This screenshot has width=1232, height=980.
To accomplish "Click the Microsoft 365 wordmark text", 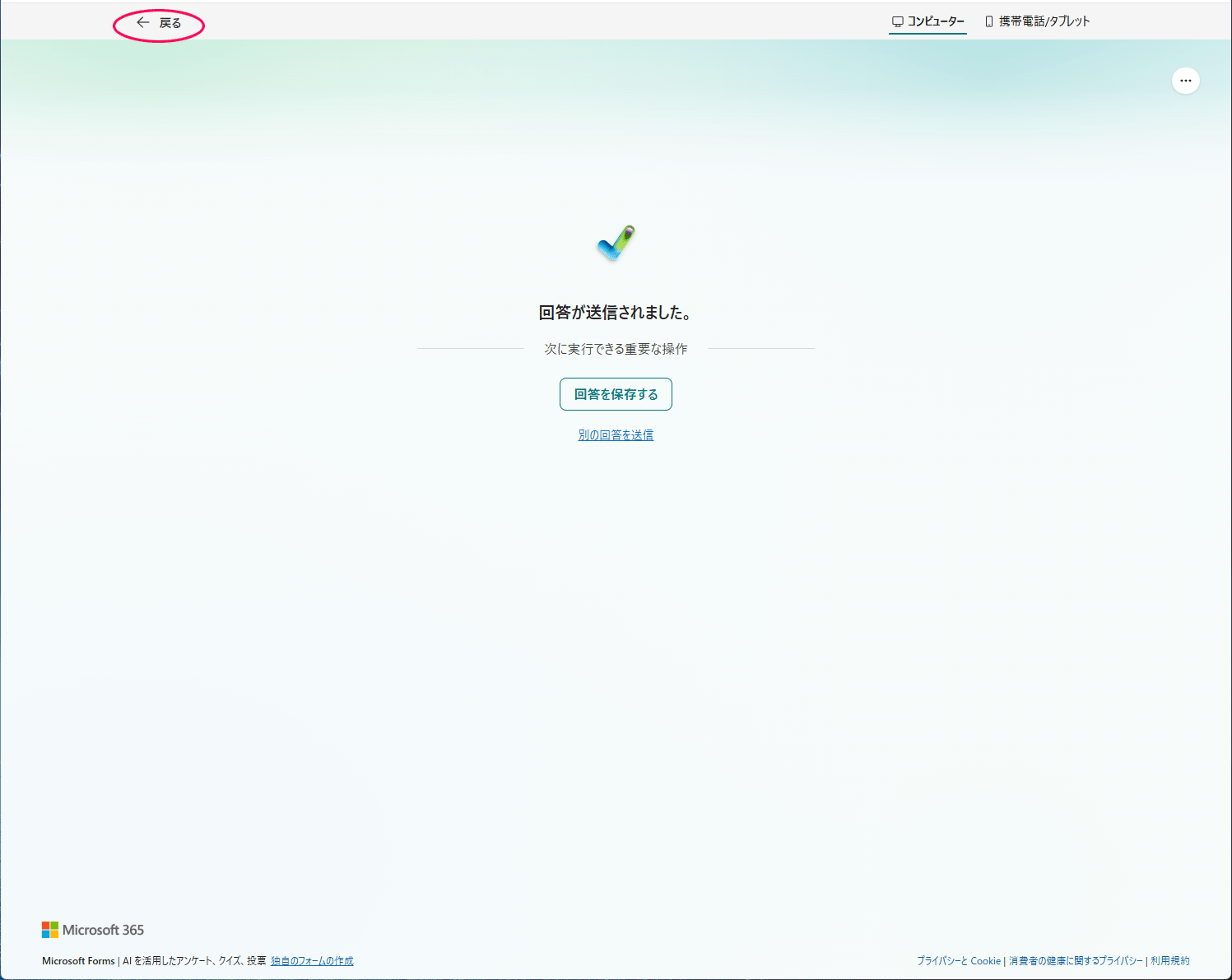I will tap(103, 930).
